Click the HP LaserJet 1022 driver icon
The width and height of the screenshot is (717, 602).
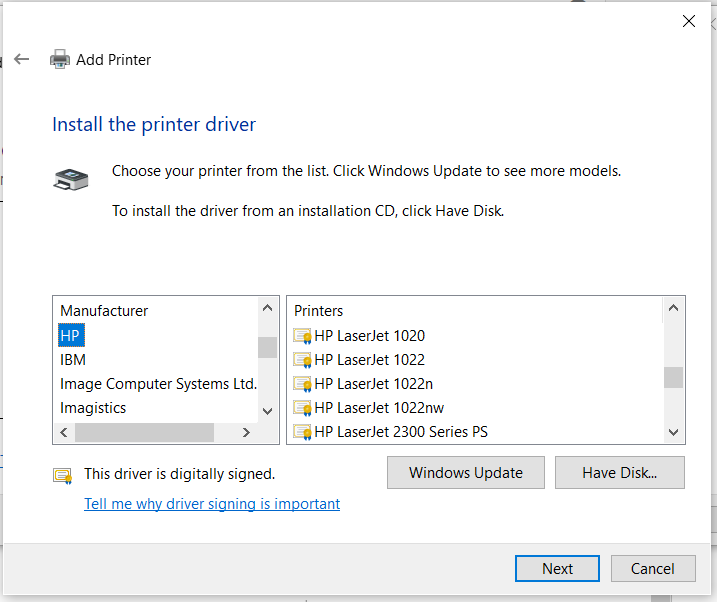tap(302, 360)
